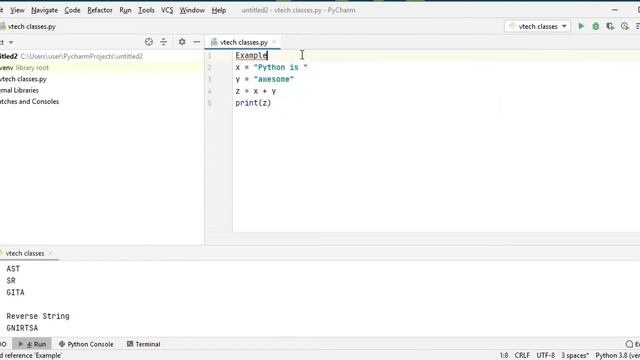This screenshot has height=360, width=640.
Task: Locate the opened file via the target icon
Action: pos(149,42)
